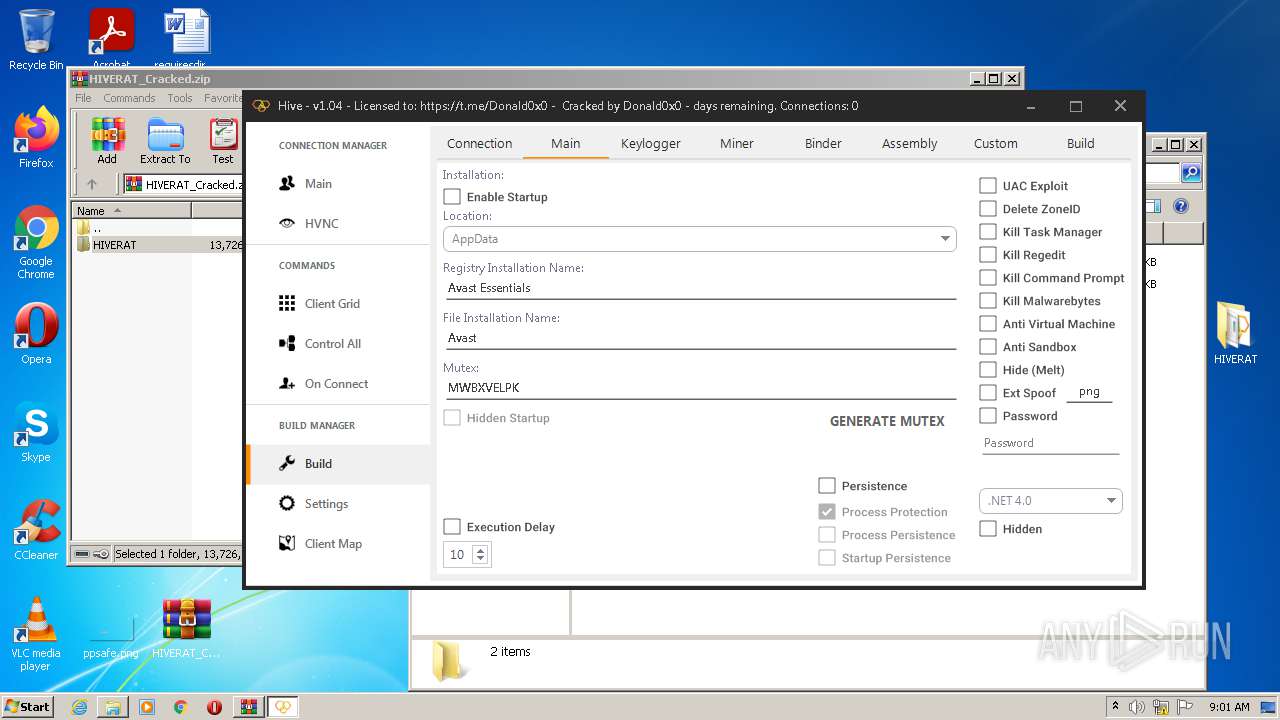Image resolution: width=1280 pixels, height=720 pixels.
Task: Toggle UAC Exploit option
Action: click(988, 186)
